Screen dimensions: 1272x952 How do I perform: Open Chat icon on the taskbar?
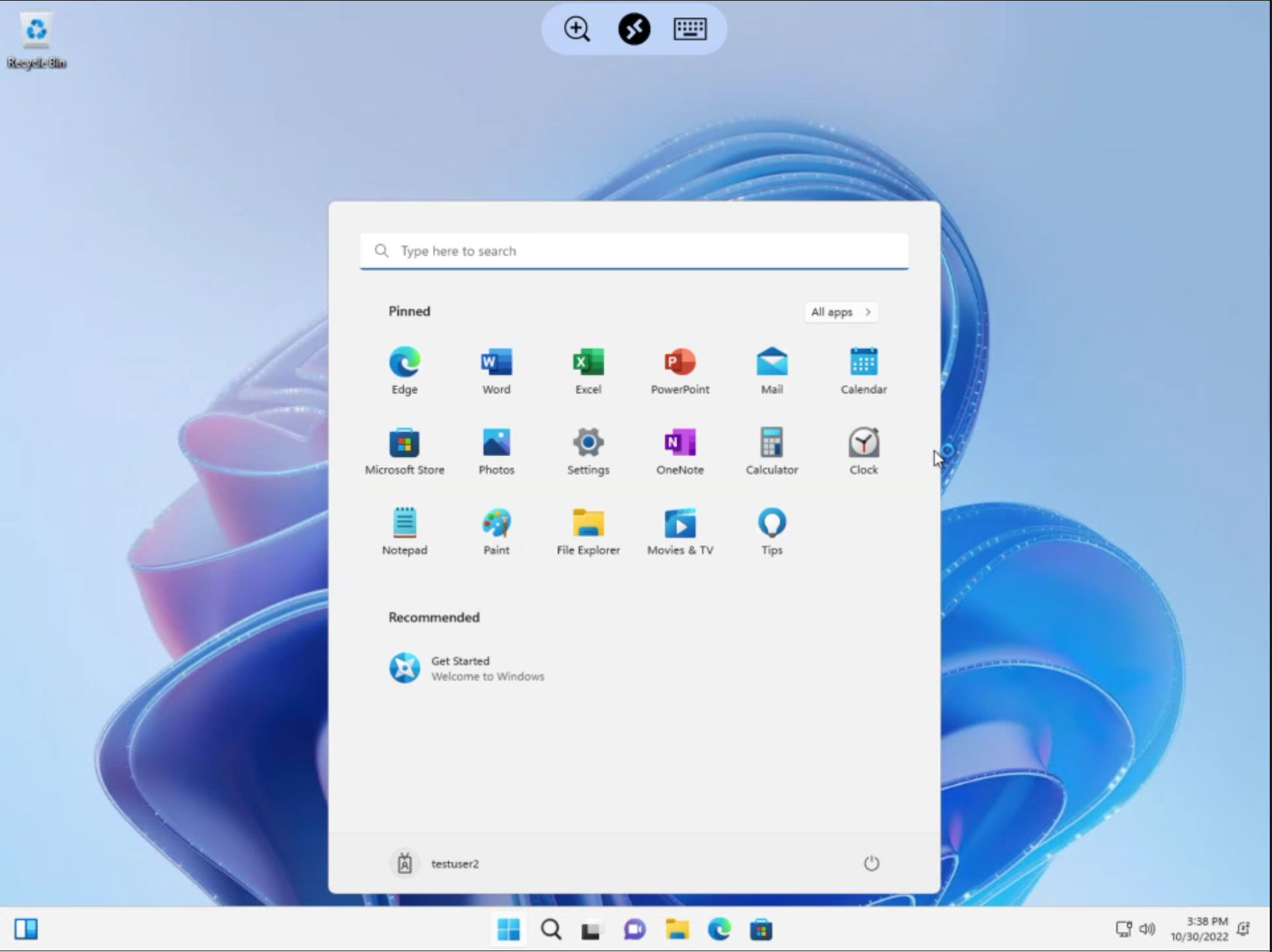(635, 930)
